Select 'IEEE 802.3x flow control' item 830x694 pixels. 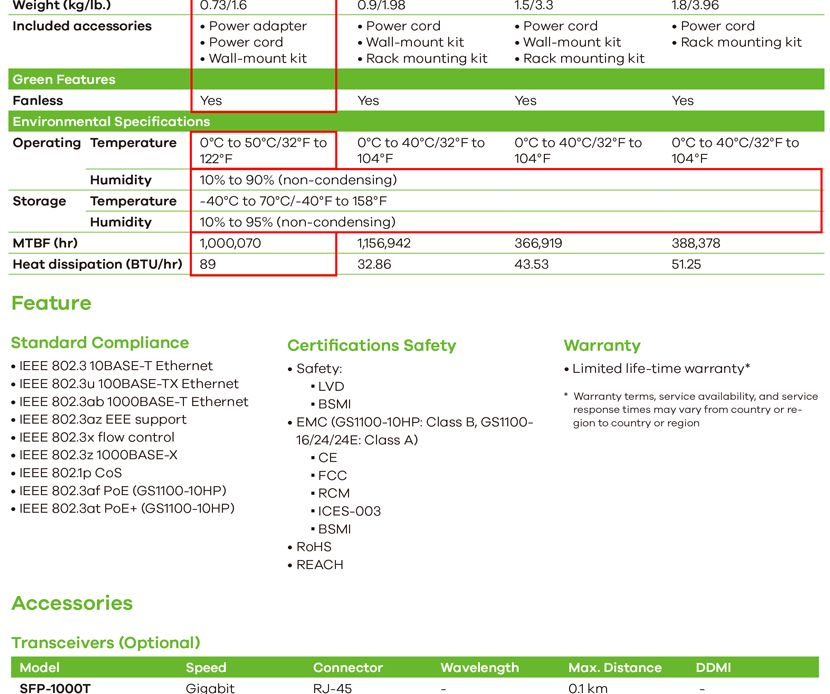point(97,437)
